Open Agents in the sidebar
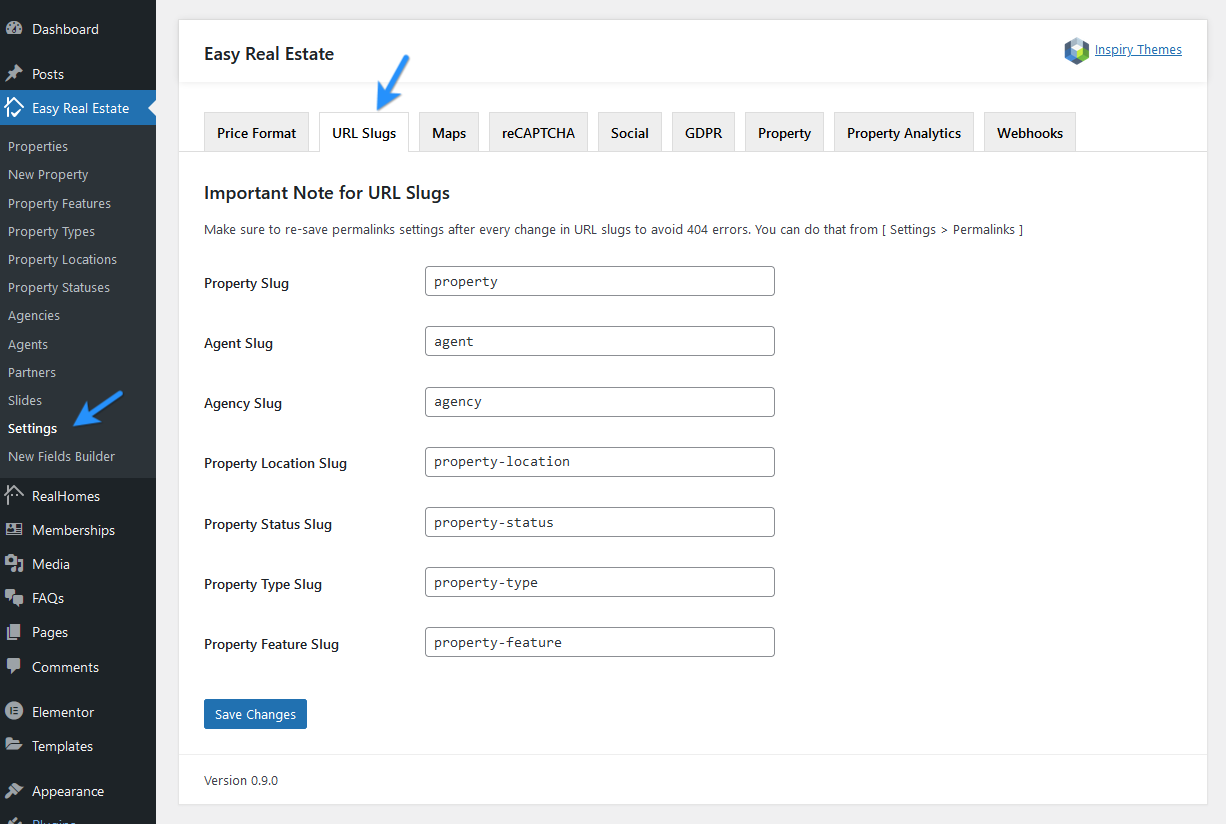Viewport: 1226px width, 824px height. click(x=28, y=344)
